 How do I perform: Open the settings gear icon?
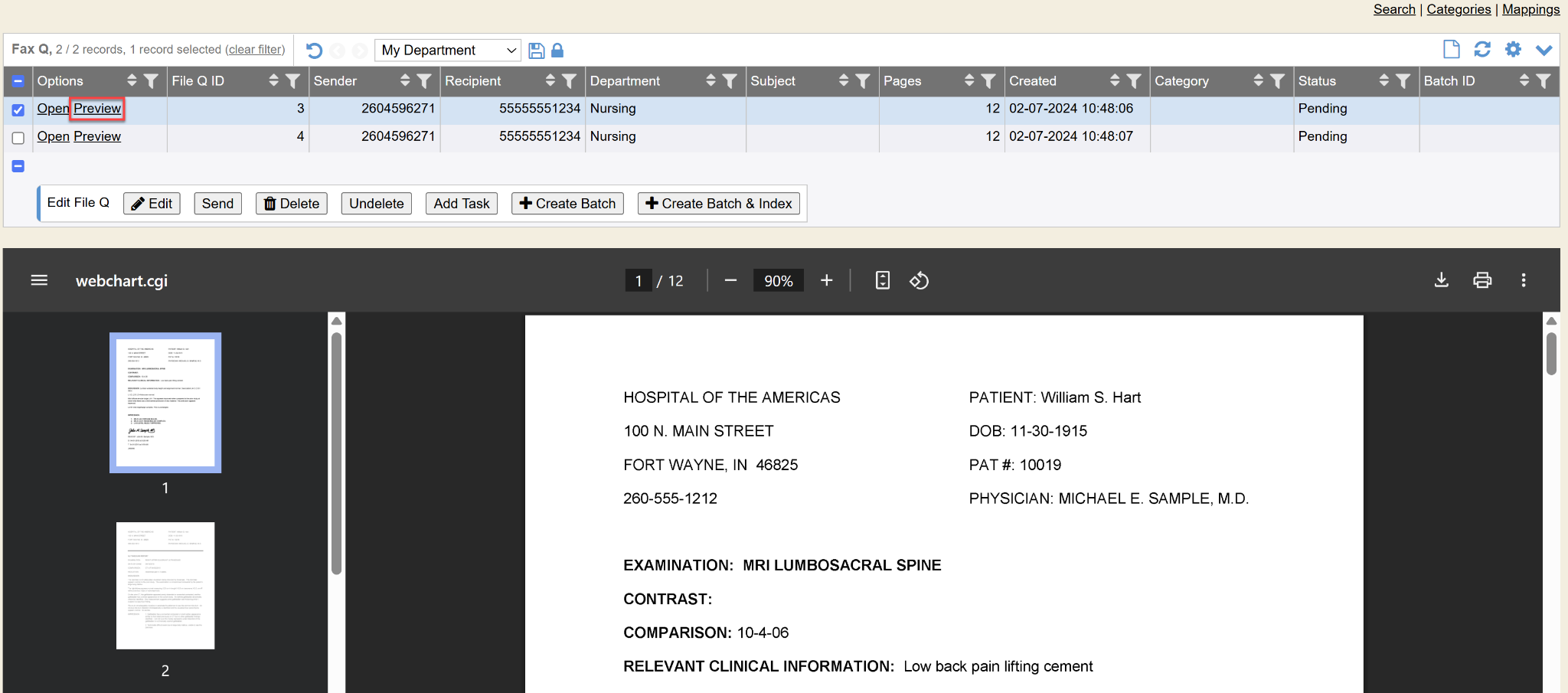(x=1513, y=50)
